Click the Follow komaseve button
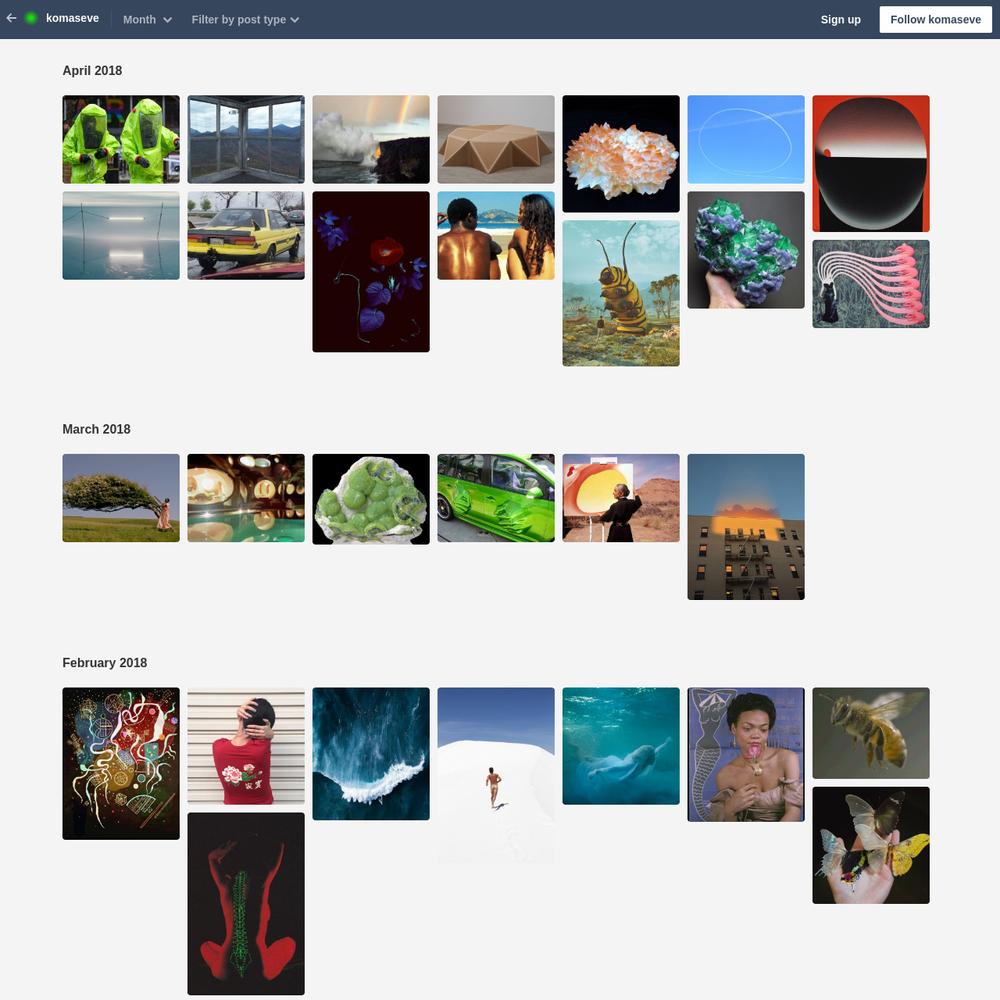The image size is (1000, 1000). pos(936,20)
